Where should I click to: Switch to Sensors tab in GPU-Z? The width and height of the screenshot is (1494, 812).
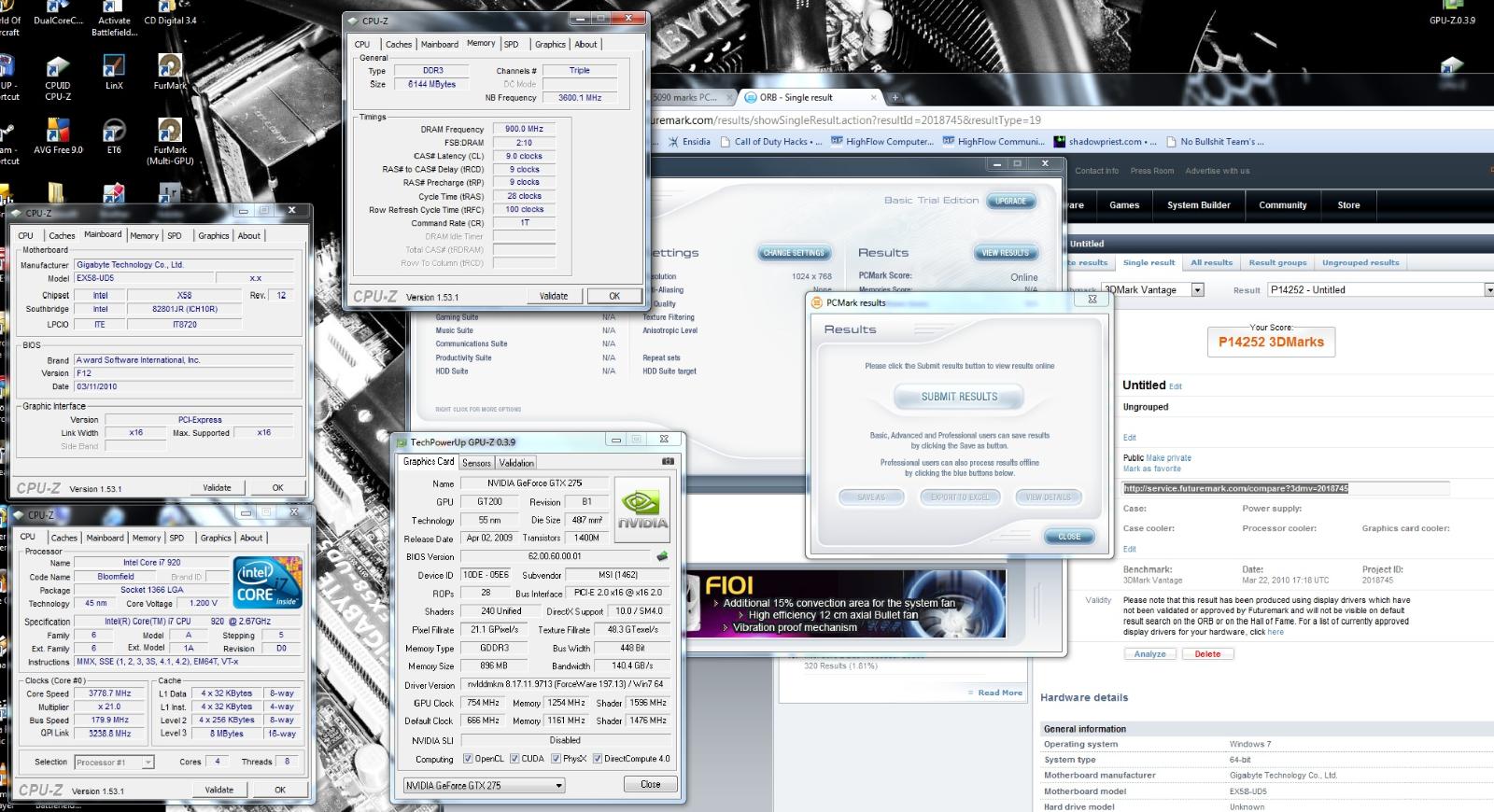(476, 463)
